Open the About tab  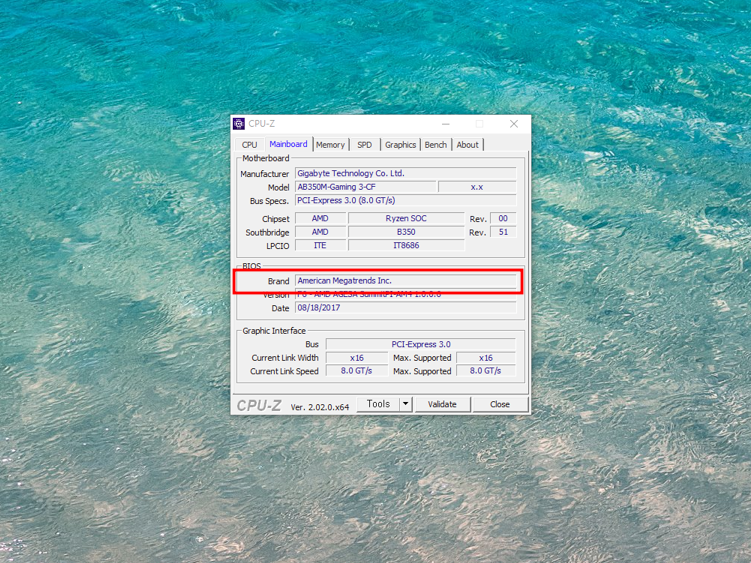(467, 145)
